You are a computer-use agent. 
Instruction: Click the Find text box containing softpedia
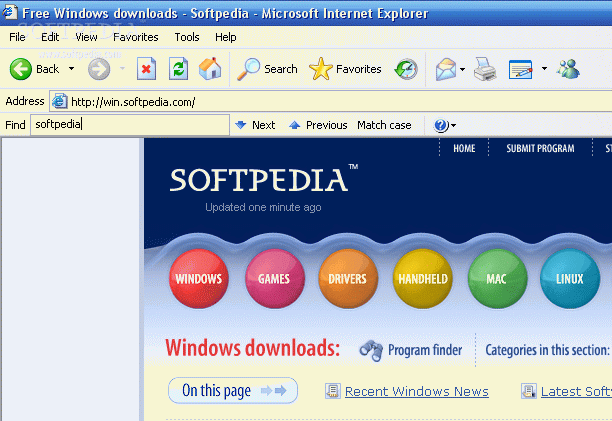(x=130, y=125)
